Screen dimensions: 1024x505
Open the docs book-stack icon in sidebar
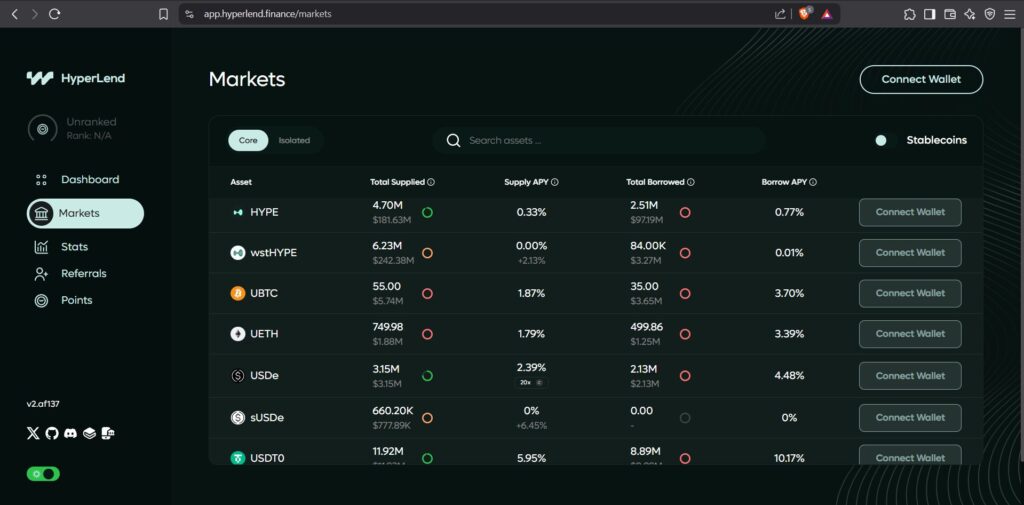(89, 433)
